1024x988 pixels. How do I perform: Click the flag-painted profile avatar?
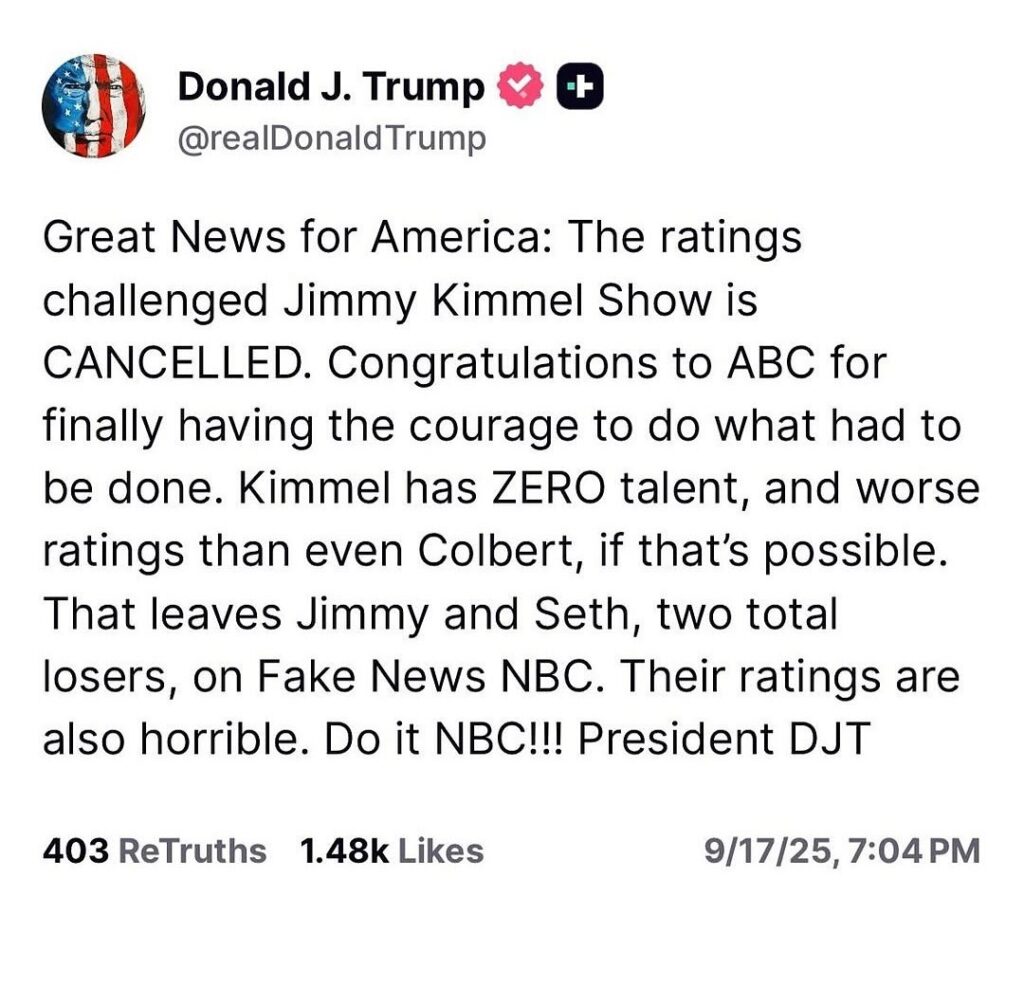(94, 105)
